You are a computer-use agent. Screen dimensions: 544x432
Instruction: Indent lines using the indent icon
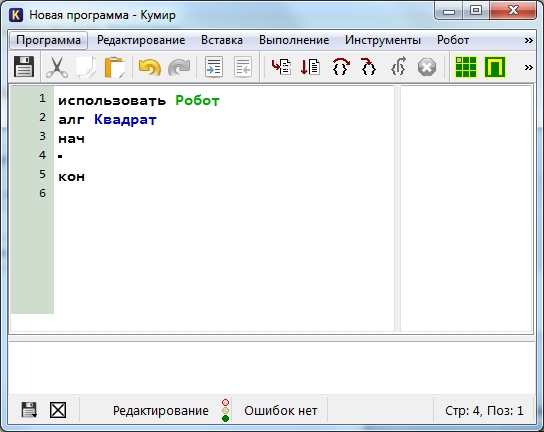pyautogui.click(x=214, y=67)
